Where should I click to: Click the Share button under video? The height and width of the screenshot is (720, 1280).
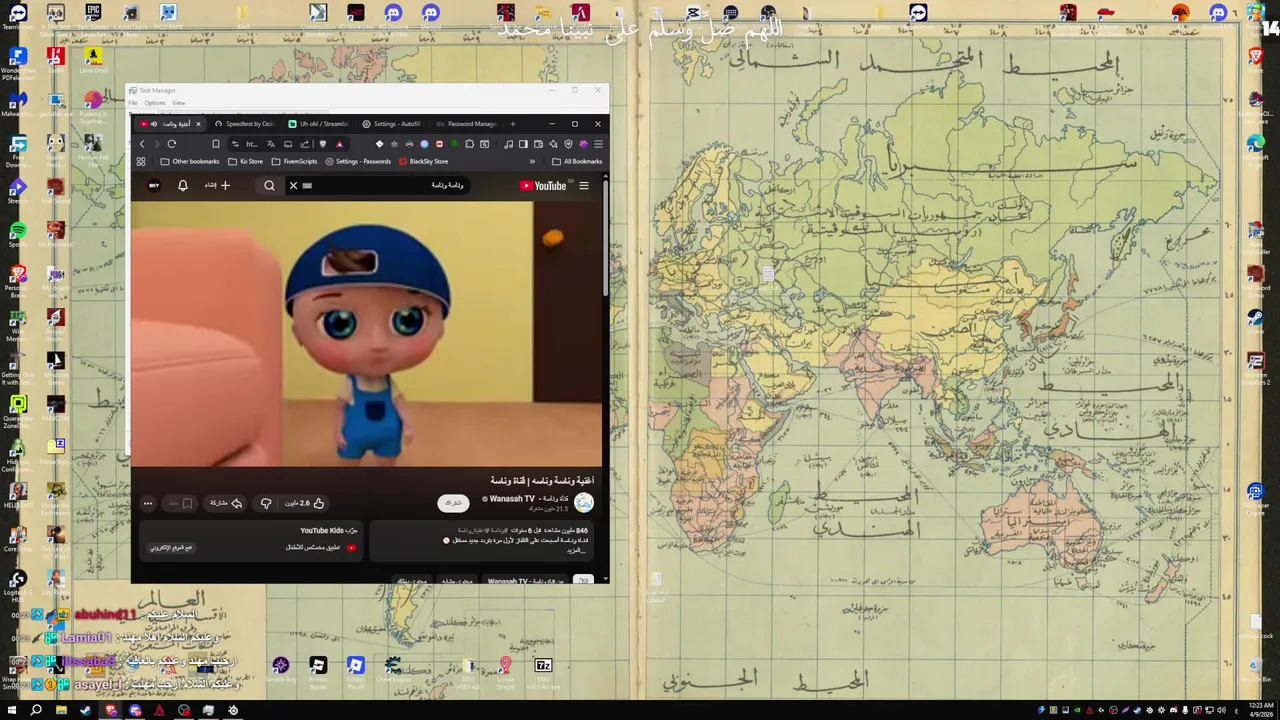coord(226,504)
